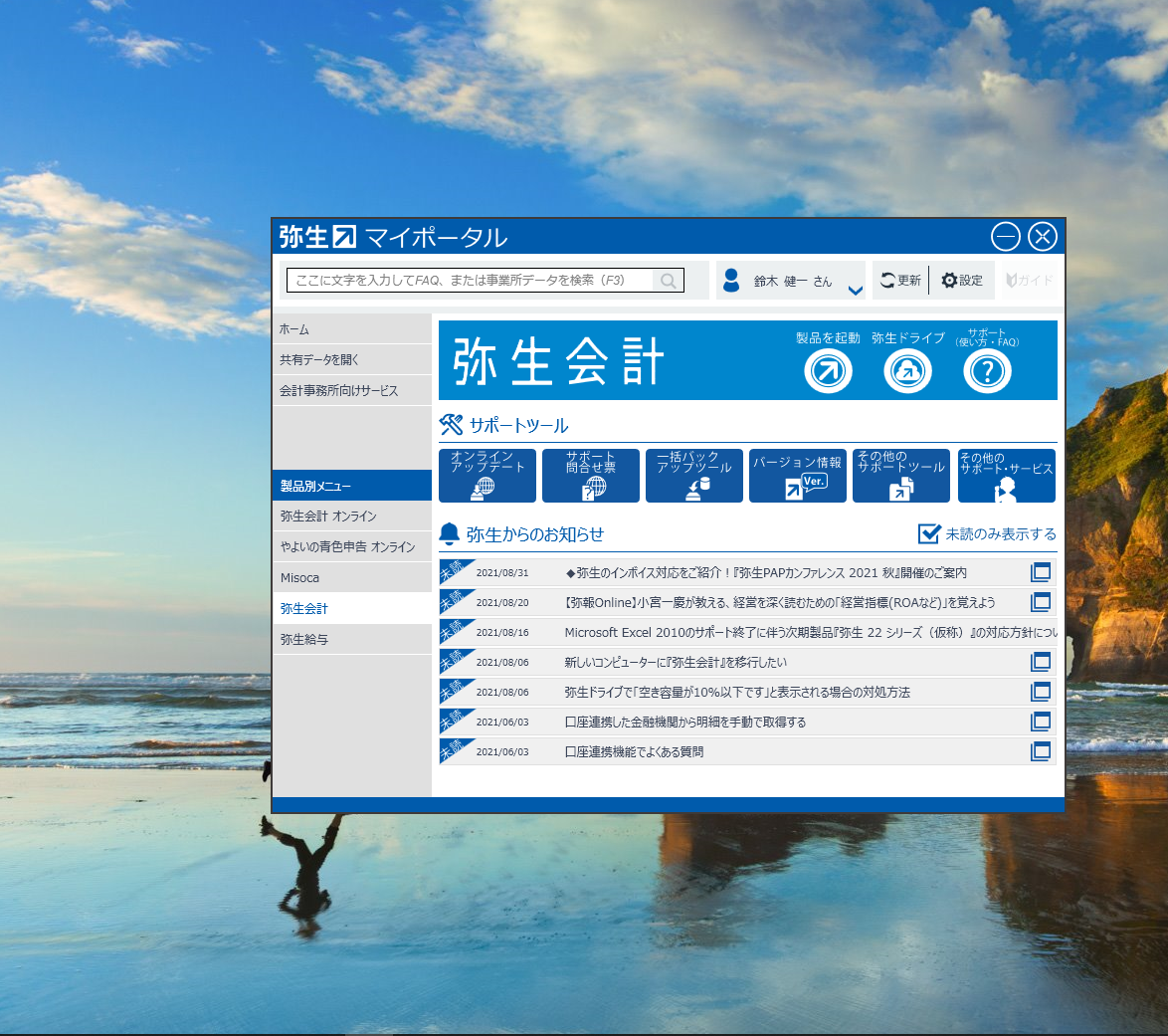Click the FAQ search input field
The image size is (1168, 1036).
pos(468,281)
